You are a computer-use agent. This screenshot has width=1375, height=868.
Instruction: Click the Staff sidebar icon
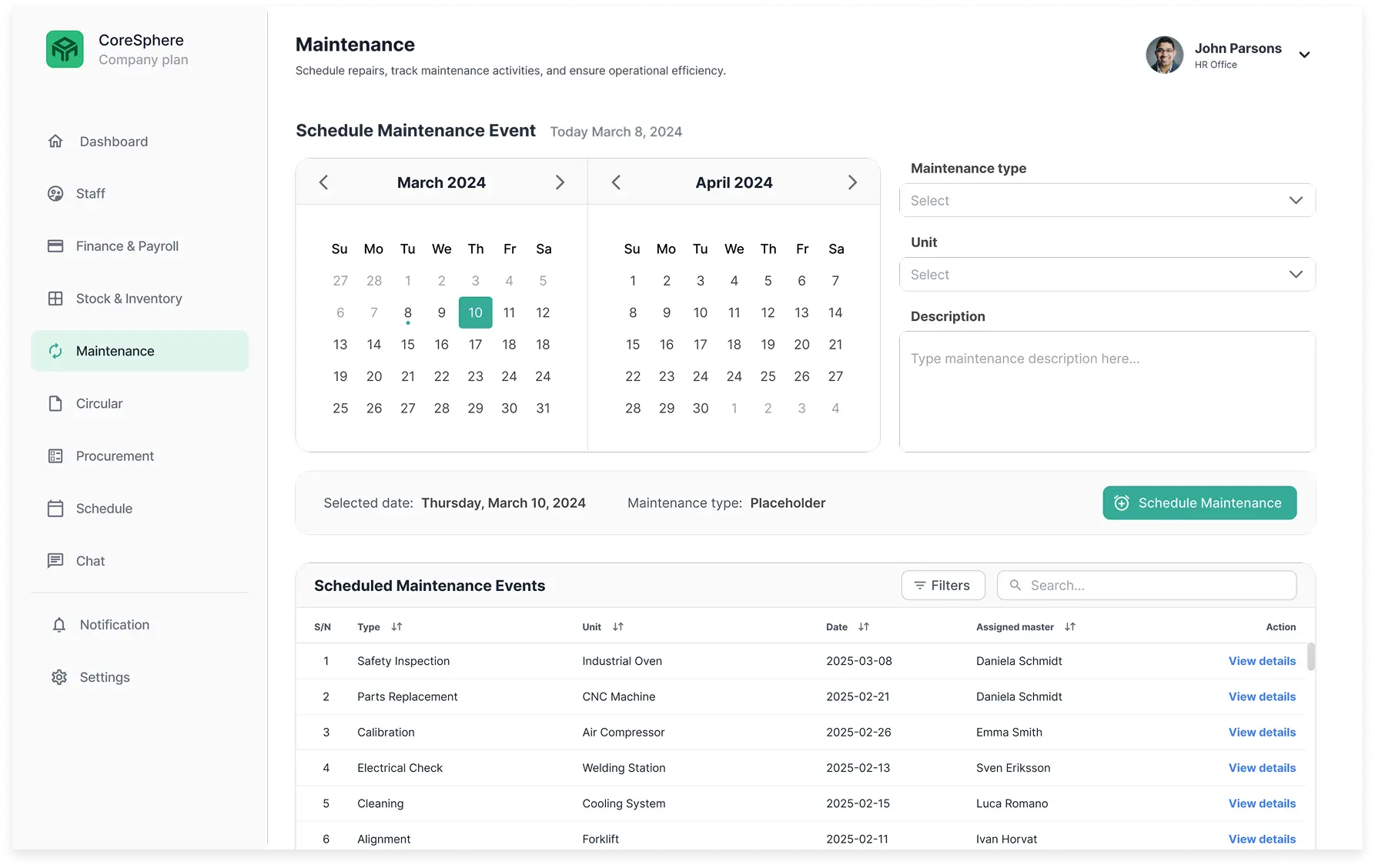pyautogui.click(x=55, y=194)
